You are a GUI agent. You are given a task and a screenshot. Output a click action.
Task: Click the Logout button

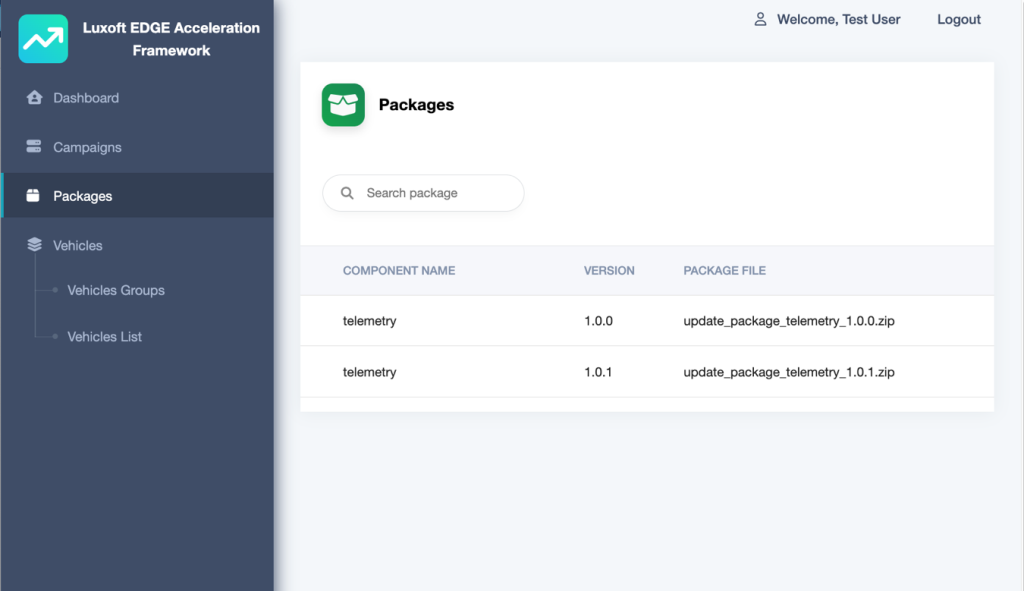point(957,19)
